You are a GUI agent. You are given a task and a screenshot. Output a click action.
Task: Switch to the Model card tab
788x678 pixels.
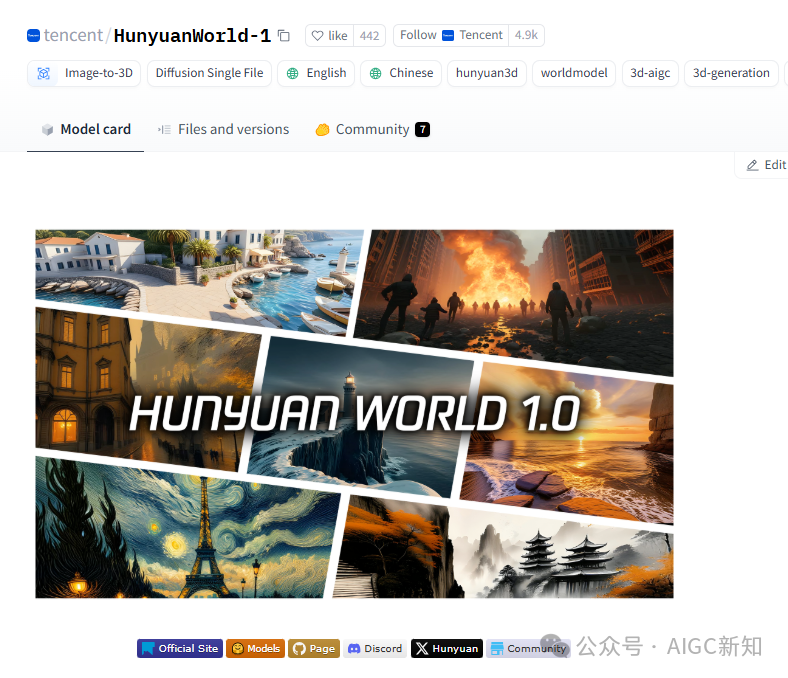(x=85, y=130)
